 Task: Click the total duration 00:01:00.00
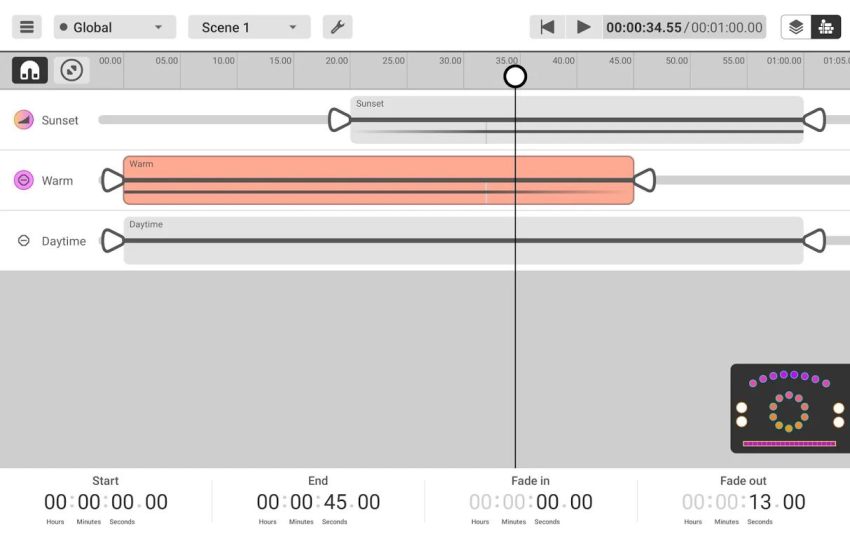point(726,28)
